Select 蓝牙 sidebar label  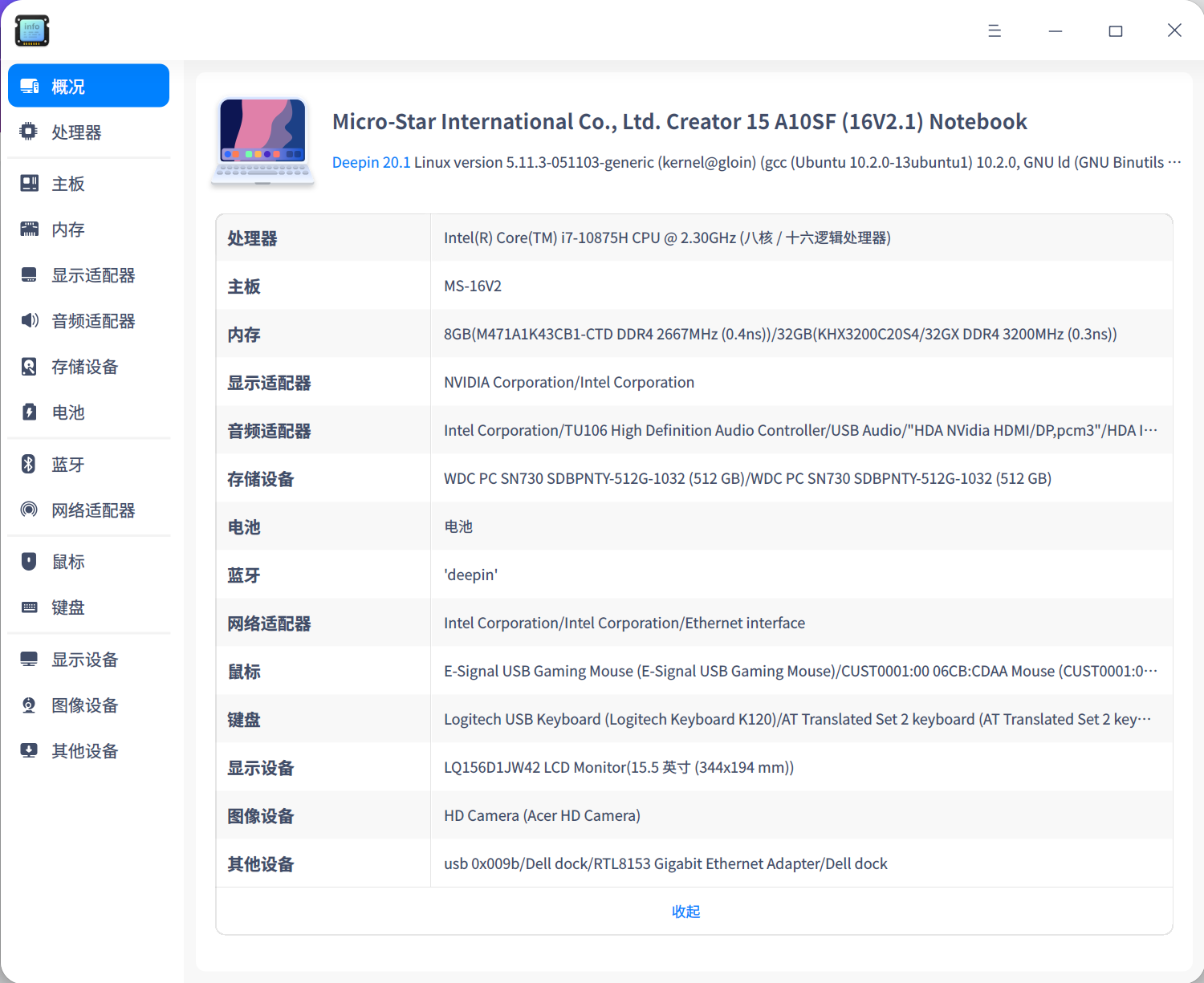(x=68, y=465)
